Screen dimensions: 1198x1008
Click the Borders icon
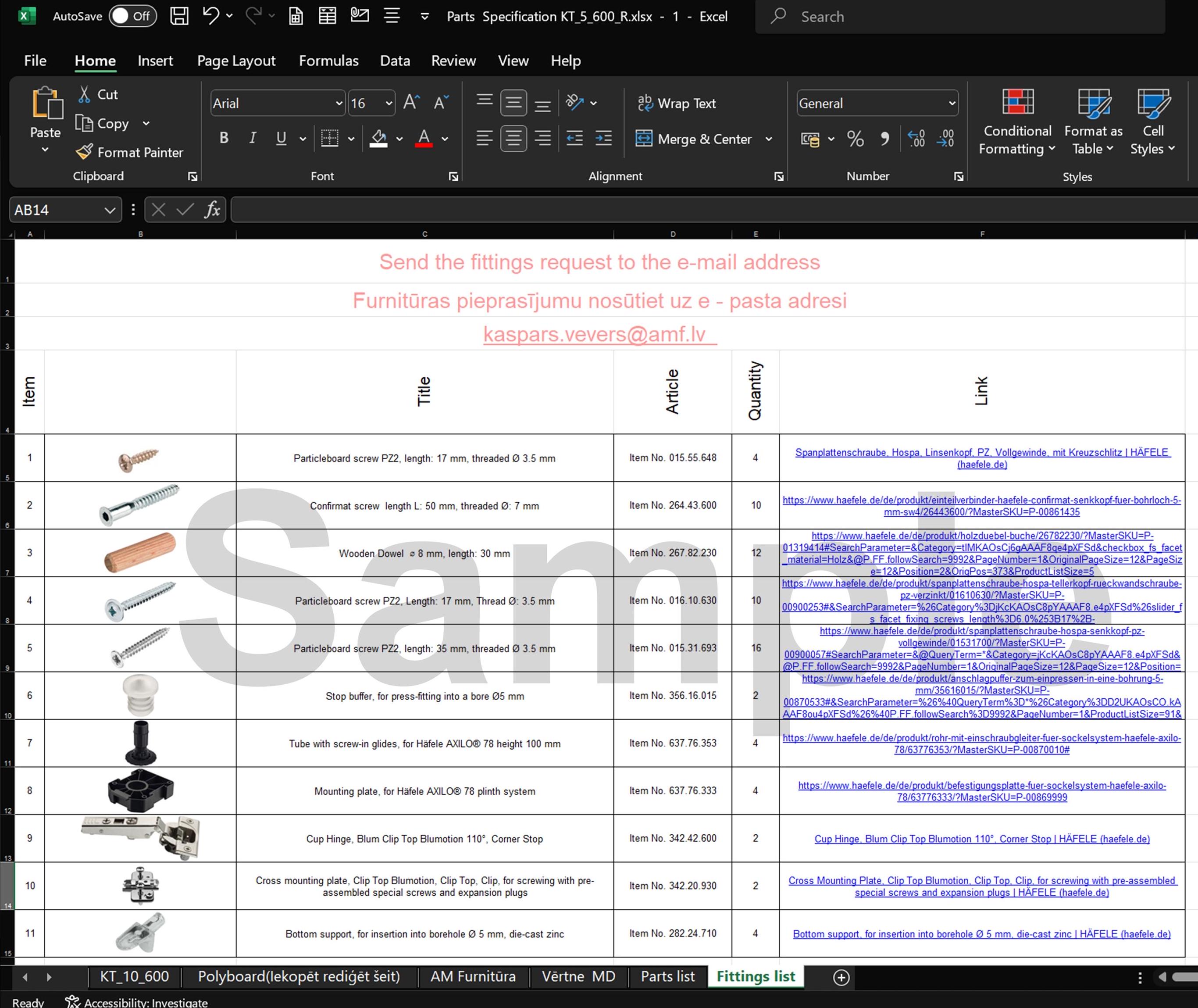click(x=330, y=138)
